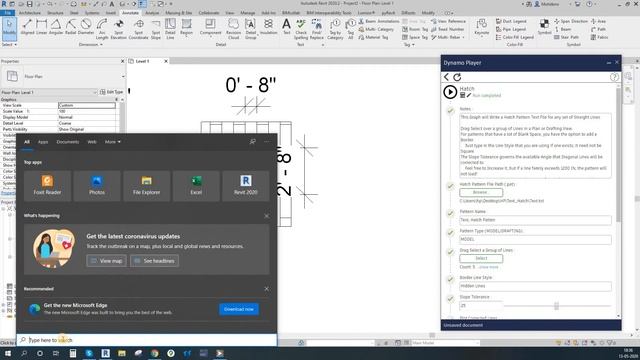Screen dimensions: 640x360
Task: Activate the Text annotation tool
Action: pyautogui.click(x=287, y=27)
